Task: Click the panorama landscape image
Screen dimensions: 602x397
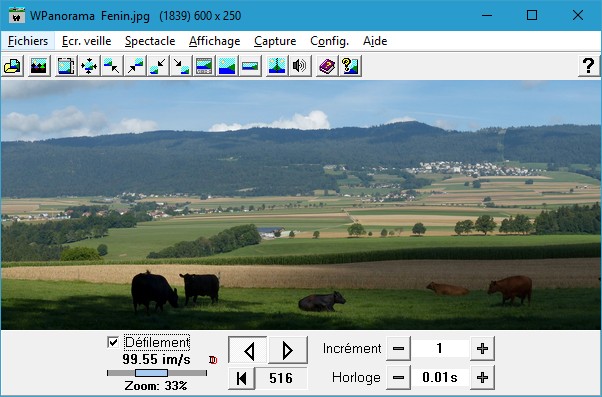Action: point(301,205)
